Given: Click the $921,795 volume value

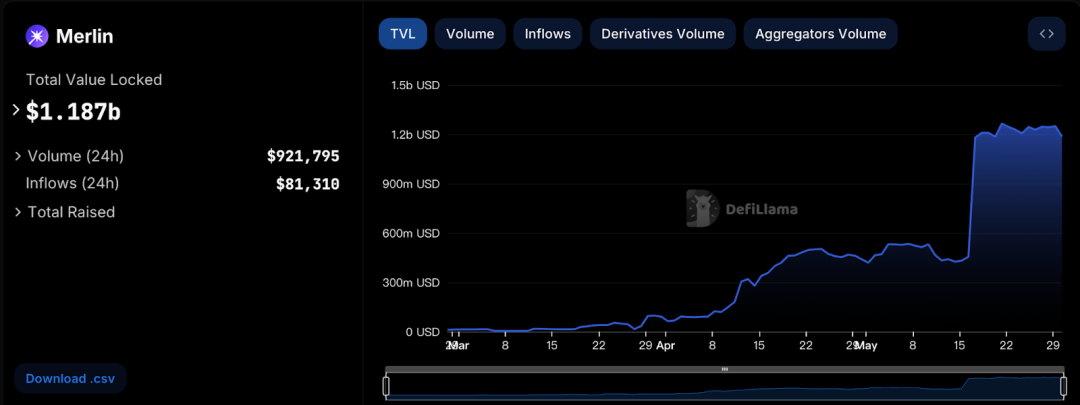Looking at the screenshot, I should pyautogui.click(x=303, y=156).
